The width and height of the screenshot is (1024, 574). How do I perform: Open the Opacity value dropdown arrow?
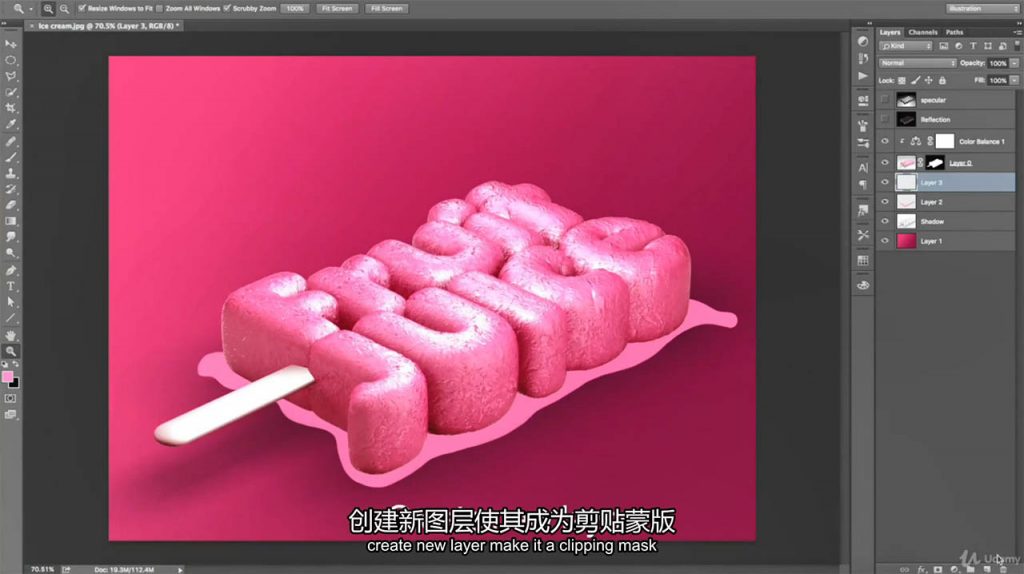[x=1014, y=63]
